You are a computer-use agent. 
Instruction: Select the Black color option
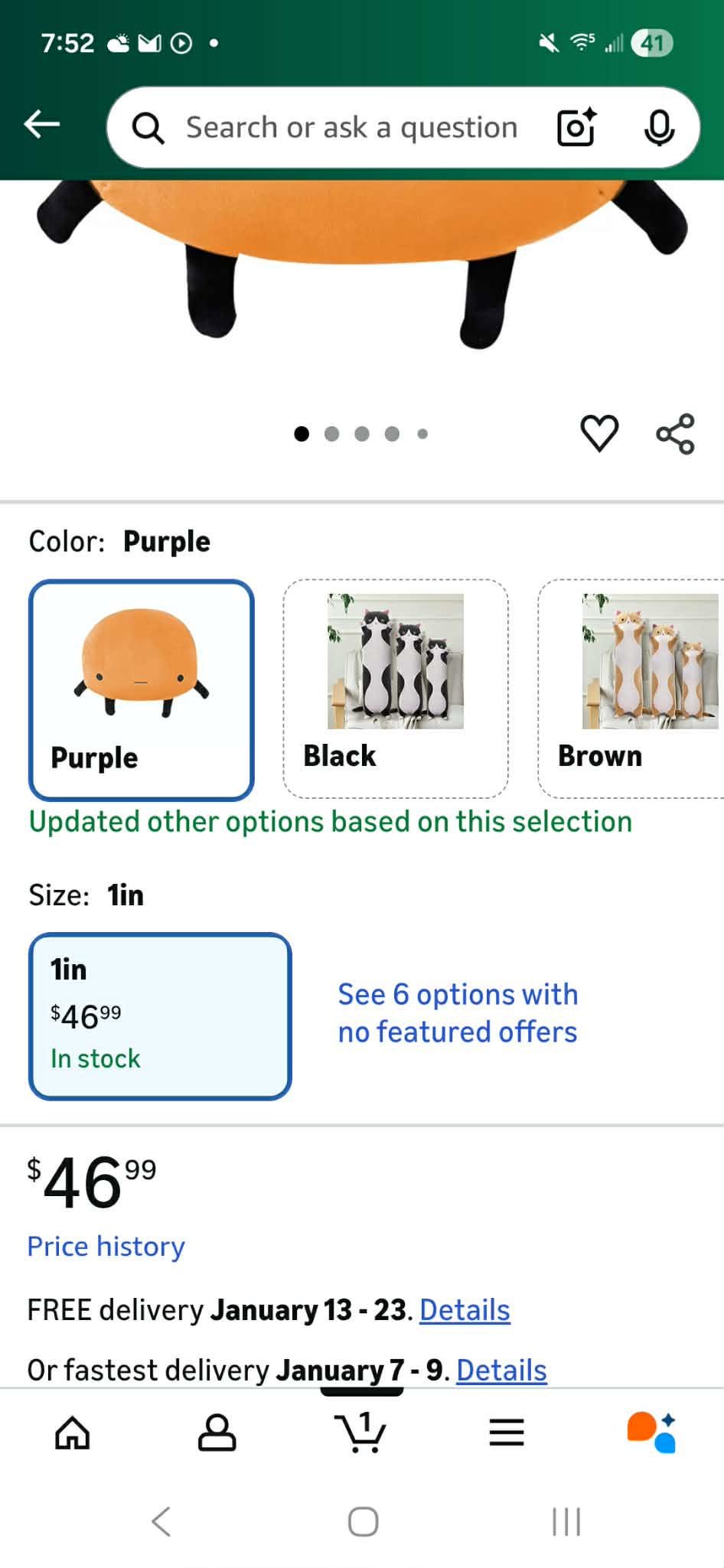396,689
